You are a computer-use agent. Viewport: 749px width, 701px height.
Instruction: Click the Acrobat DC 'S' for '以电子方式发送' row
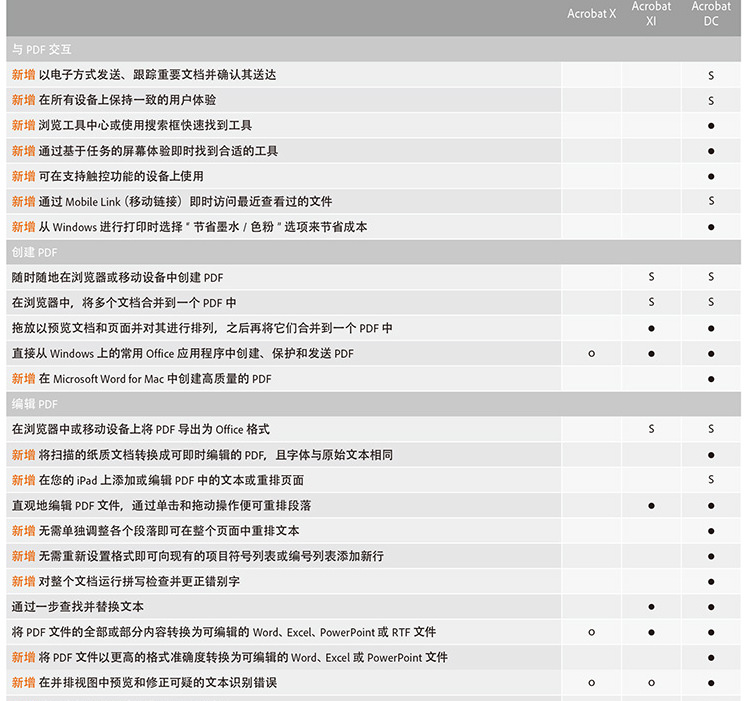click(x=711, y=75)
